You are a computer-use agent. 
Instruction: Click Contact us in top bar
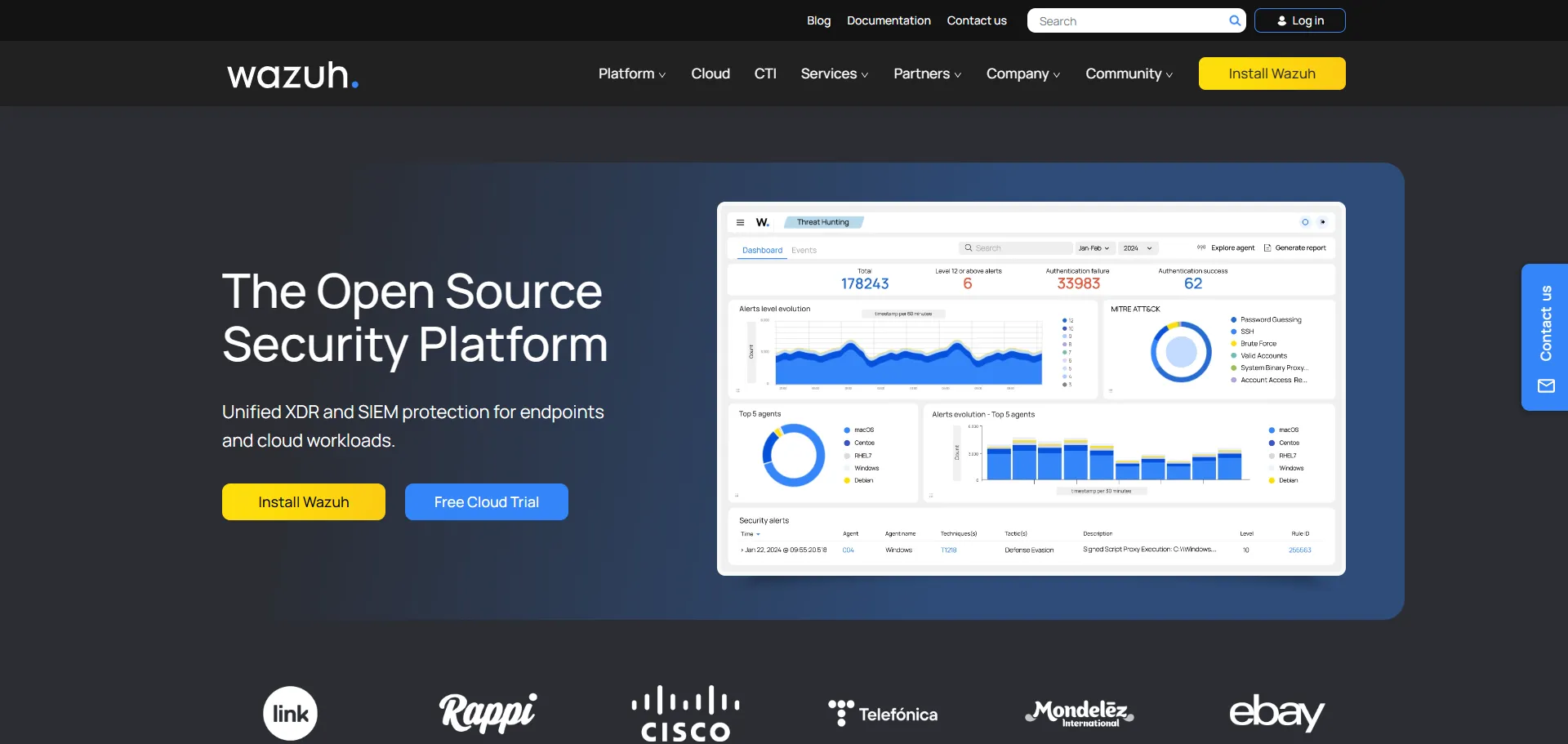coord(977,20)
